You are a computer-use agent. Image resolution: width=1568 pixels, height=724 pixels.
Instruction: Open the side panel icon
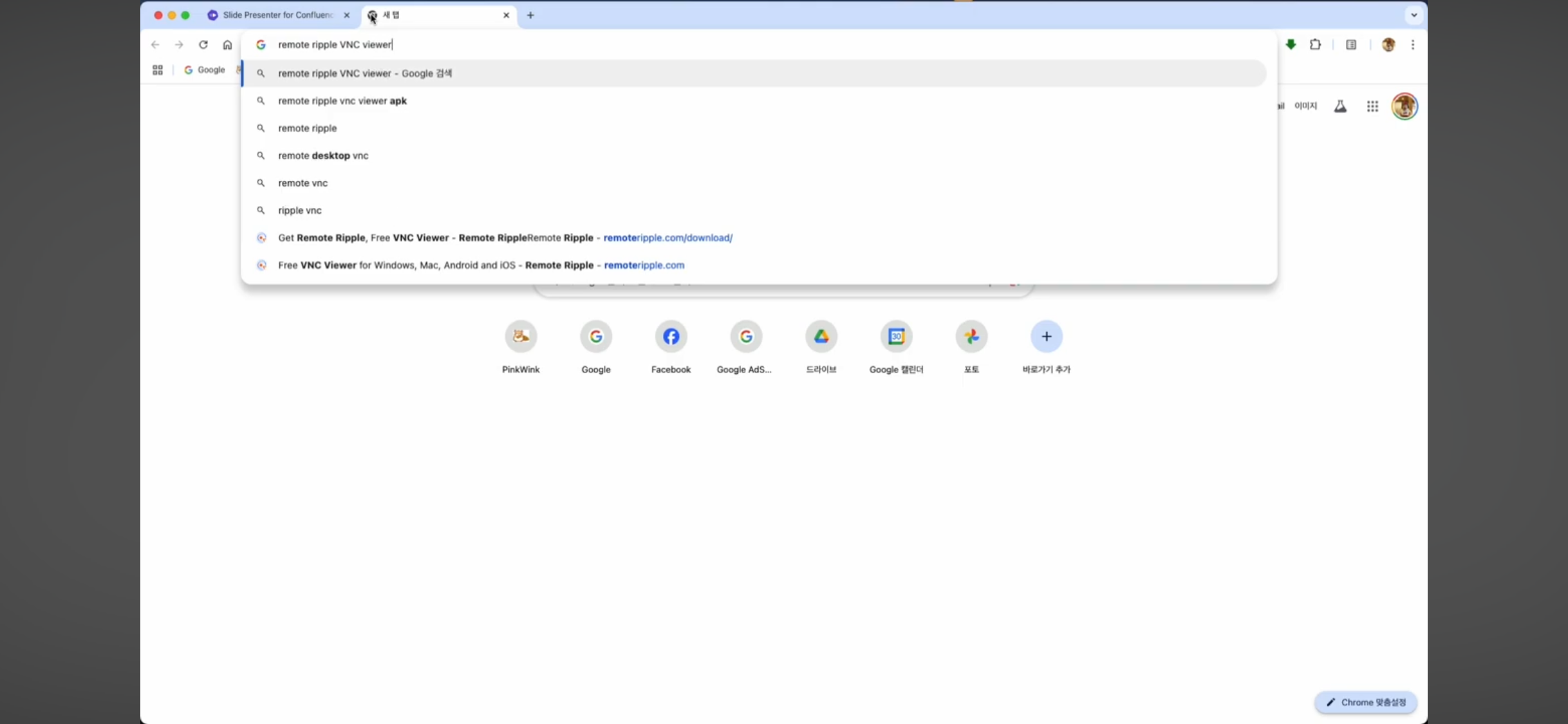pyautogui.click(x=1351, y=44)
